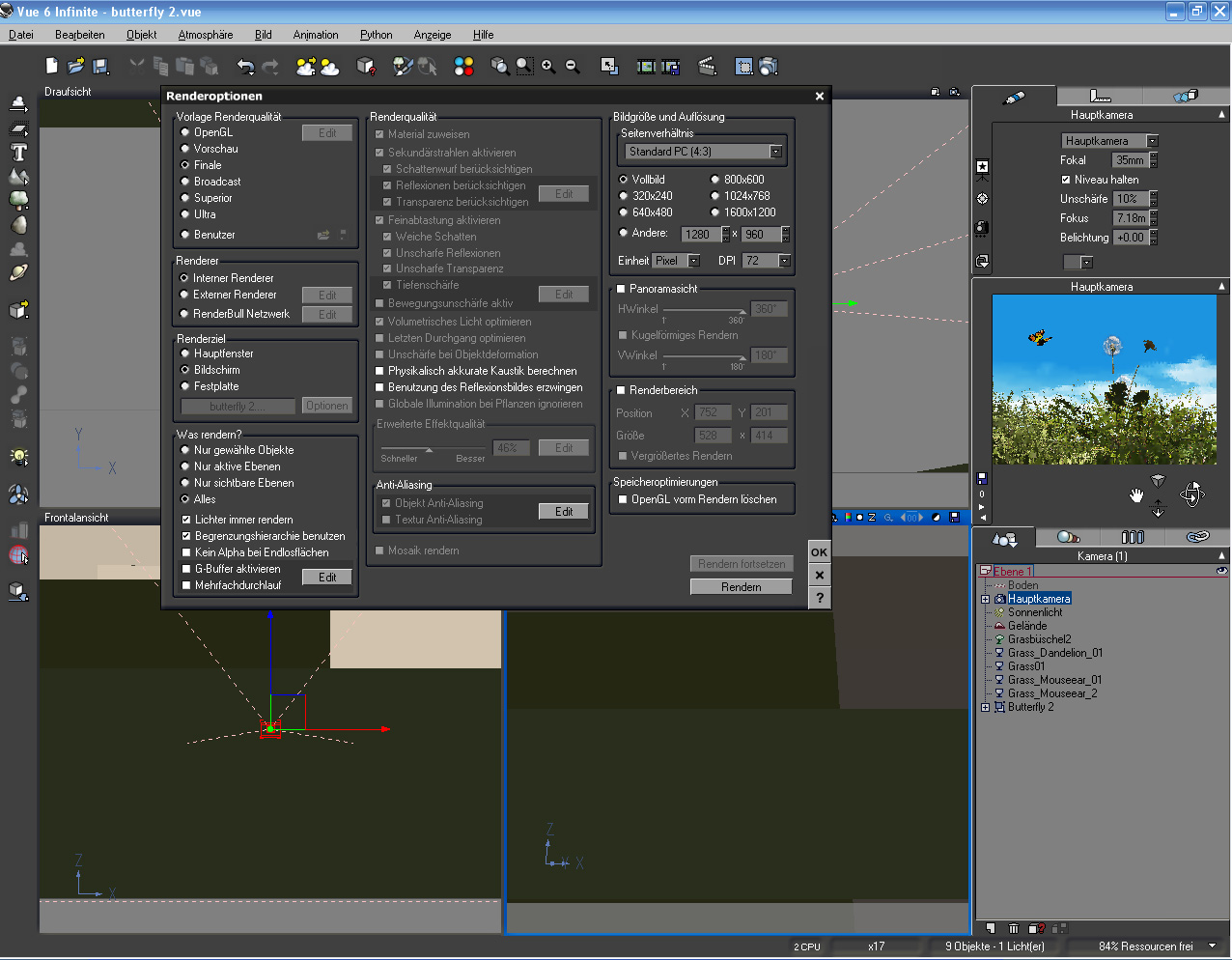Open the Datei menu
This screenshot has width=1232, height=960.
[x=21, y=35]
